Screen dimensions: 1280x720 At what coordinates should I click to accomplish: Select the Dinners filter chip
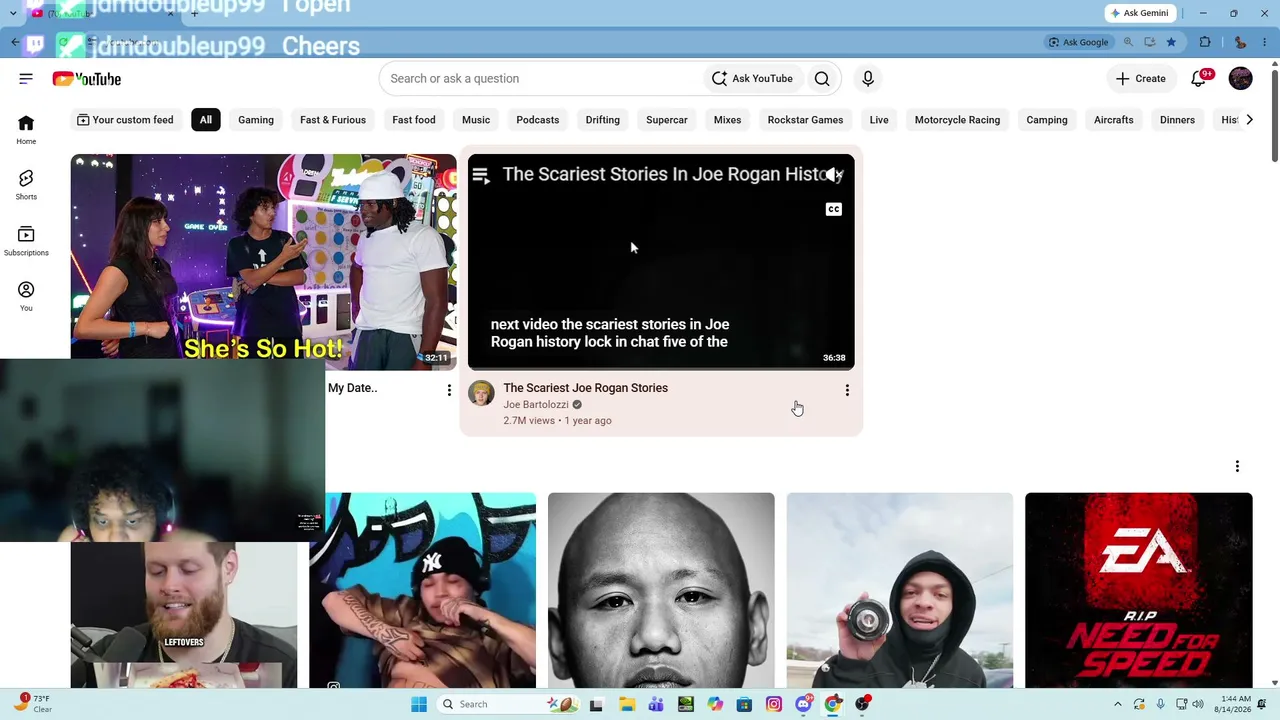point(1177,120)
